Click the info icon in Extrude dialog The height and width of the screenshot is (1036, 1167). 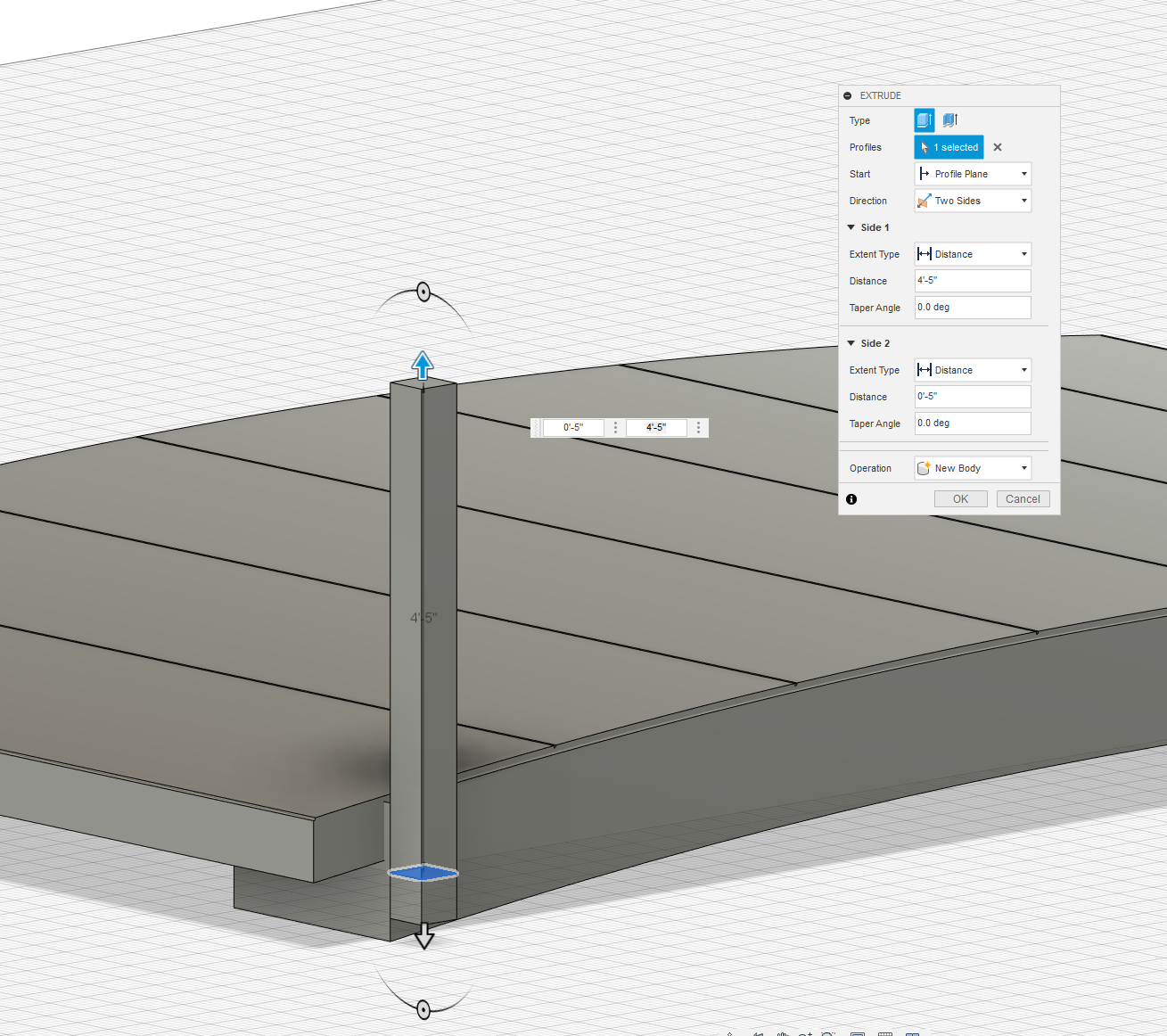point(851,499)
